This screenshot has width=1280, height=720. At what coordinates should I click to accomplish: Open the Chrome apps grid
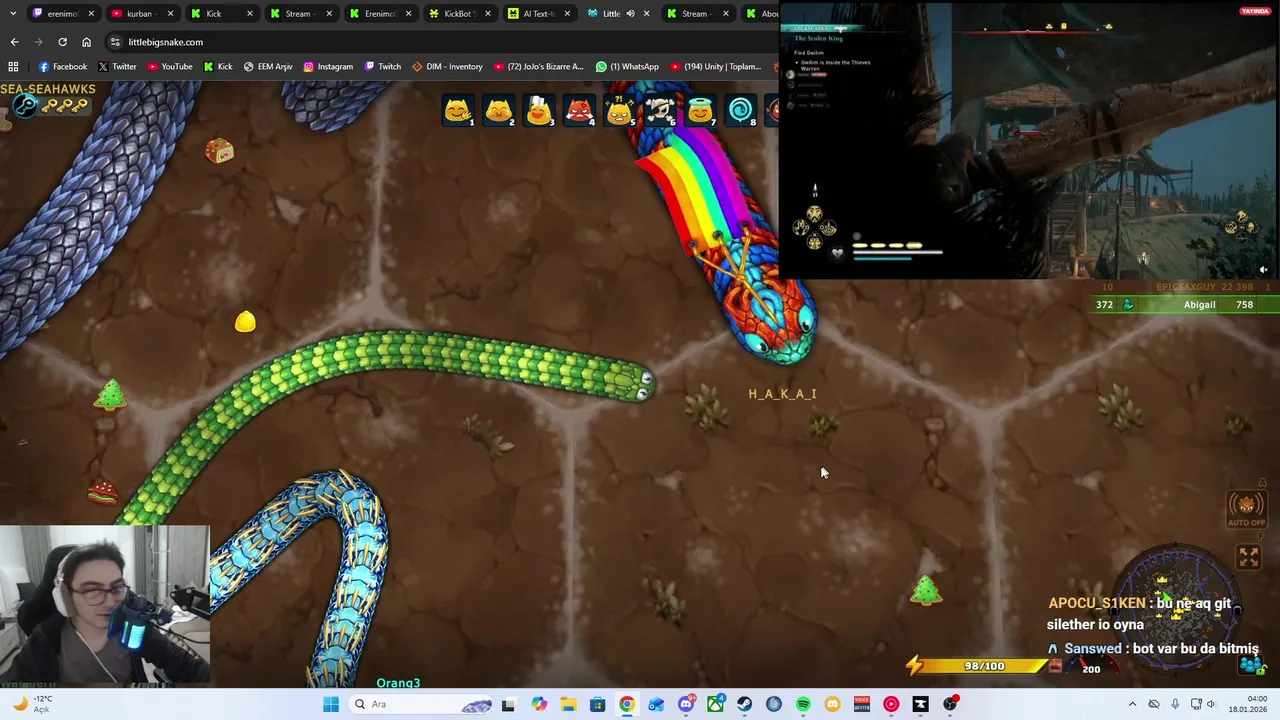(x=13, y=66)
